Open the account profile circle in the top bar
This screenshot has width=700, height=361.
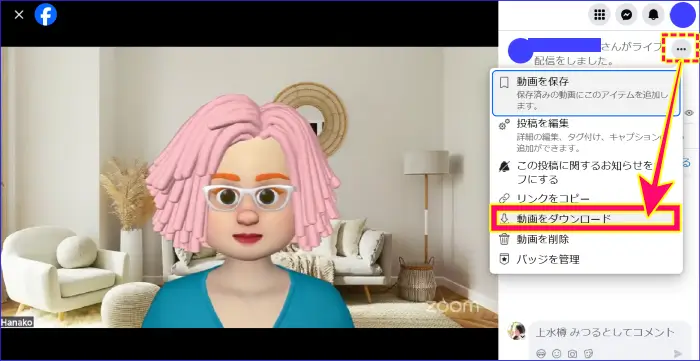pos(683,15)
